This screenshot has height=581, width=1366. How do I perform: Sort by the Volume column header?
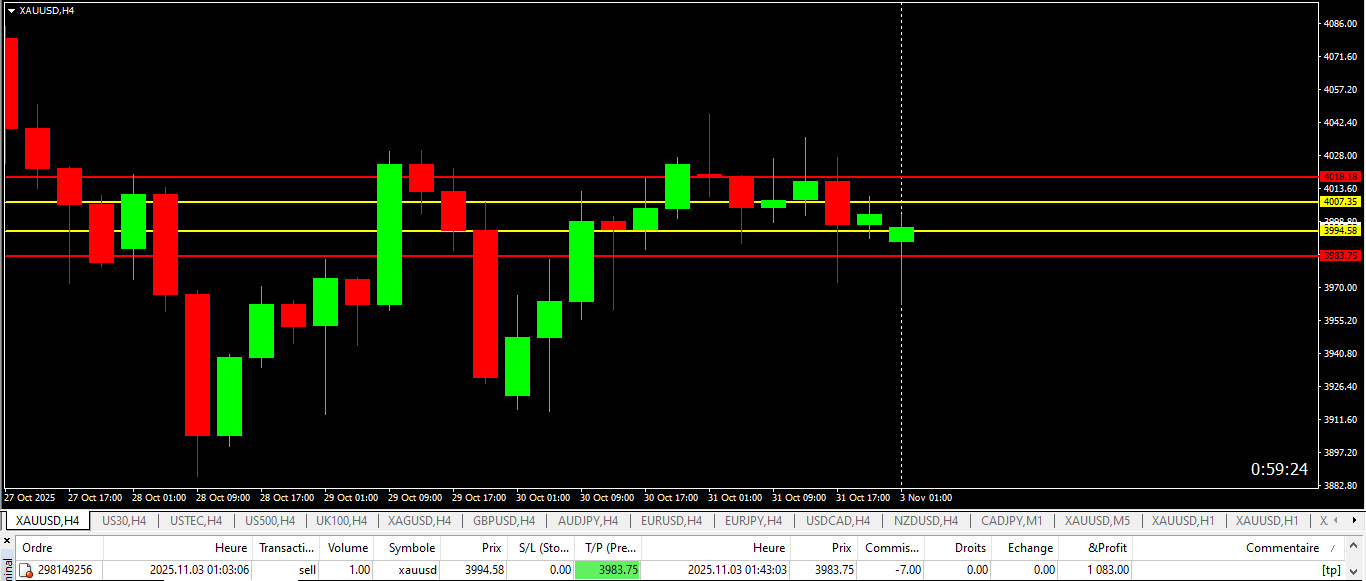point(347,548)
